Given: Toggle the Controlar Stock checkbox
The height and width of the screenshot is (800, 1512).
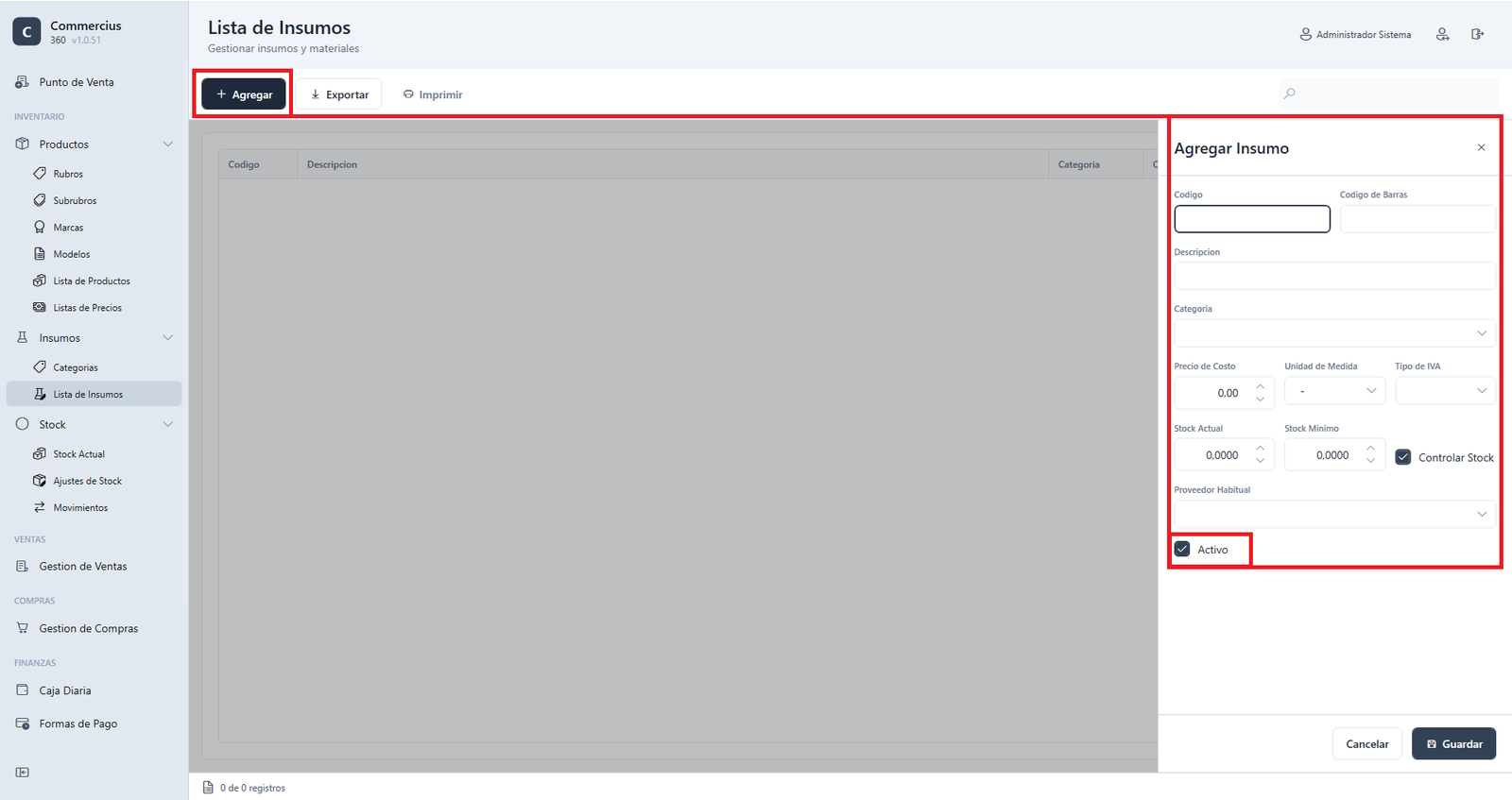Looking at the screenshot, I should (1403, 457).
